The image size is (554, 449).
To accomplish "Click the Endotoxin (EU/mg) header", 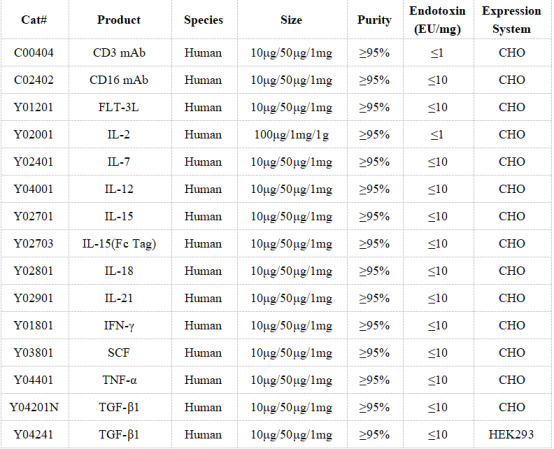I will (437, 20).
